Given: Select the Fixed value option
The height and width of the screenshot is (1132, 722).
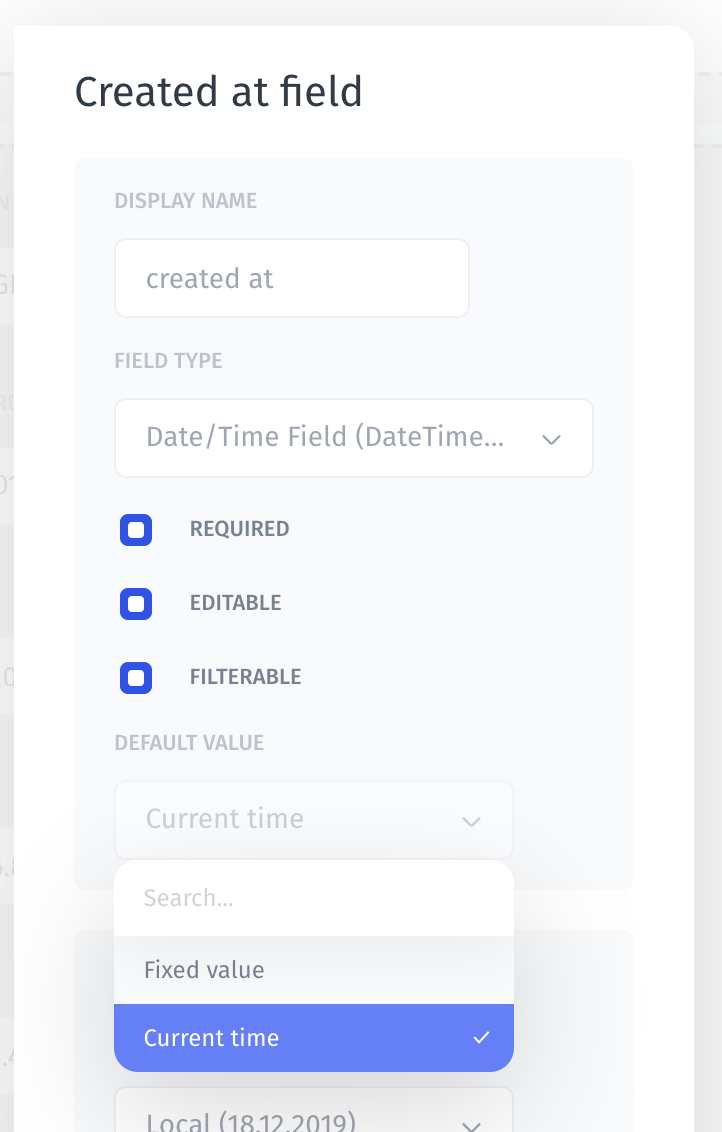Looking at the screenshot, I should tap(204, 970).
